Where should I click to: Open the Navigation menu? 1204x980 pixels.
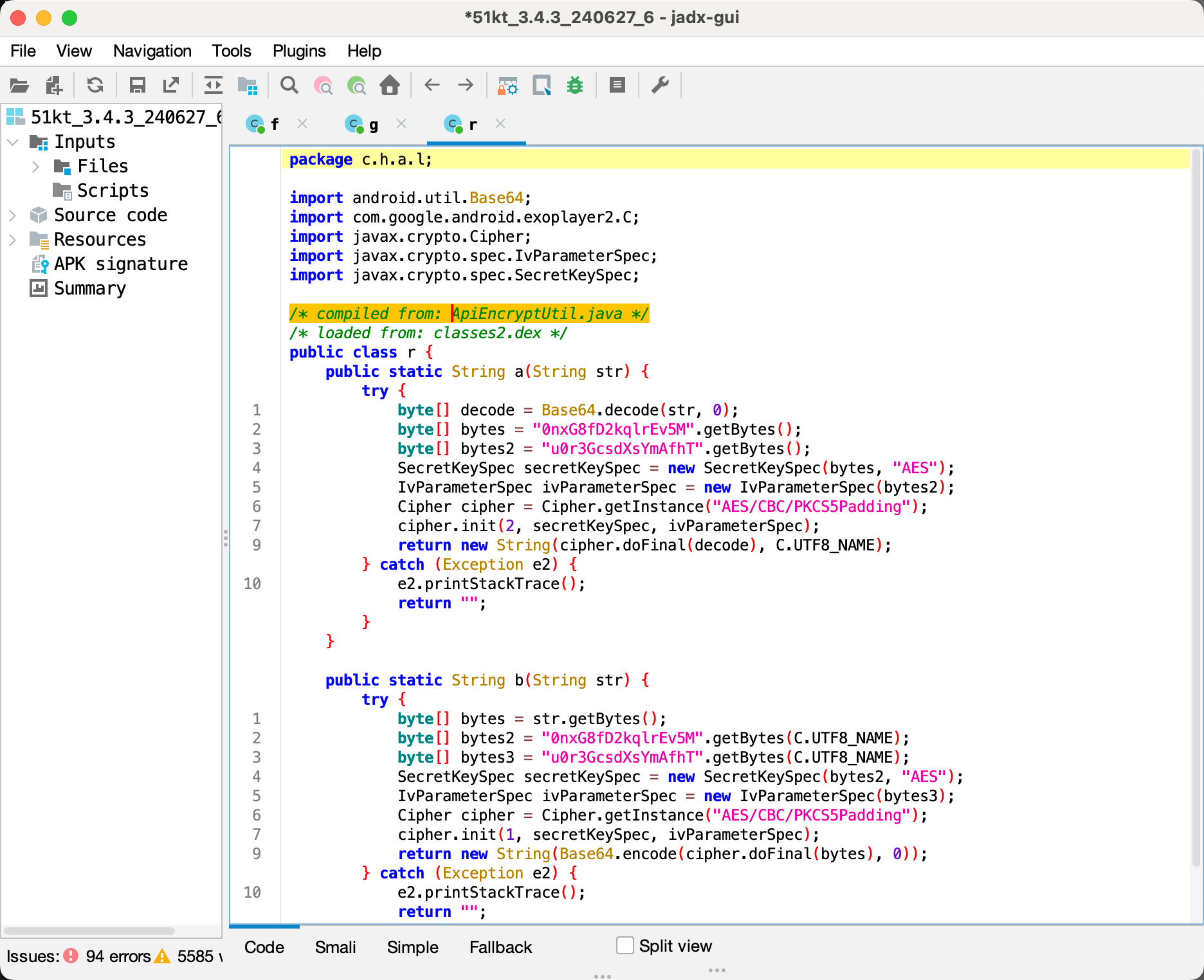coord(152,51)
